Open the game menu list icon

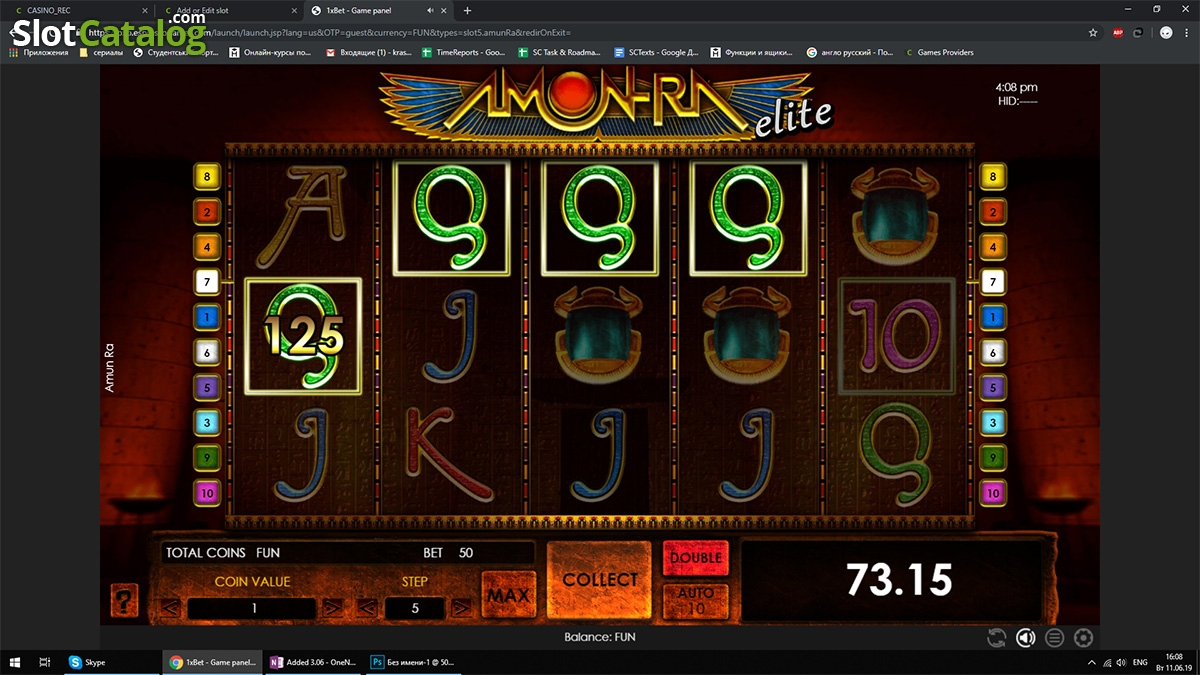(1054, 638)
